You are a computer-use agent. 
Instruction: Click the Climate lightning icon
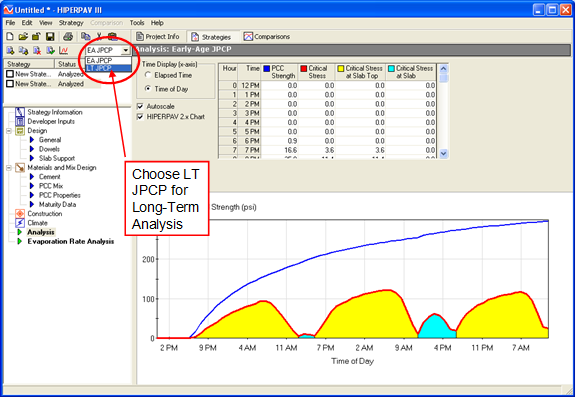tap(20, 223)
